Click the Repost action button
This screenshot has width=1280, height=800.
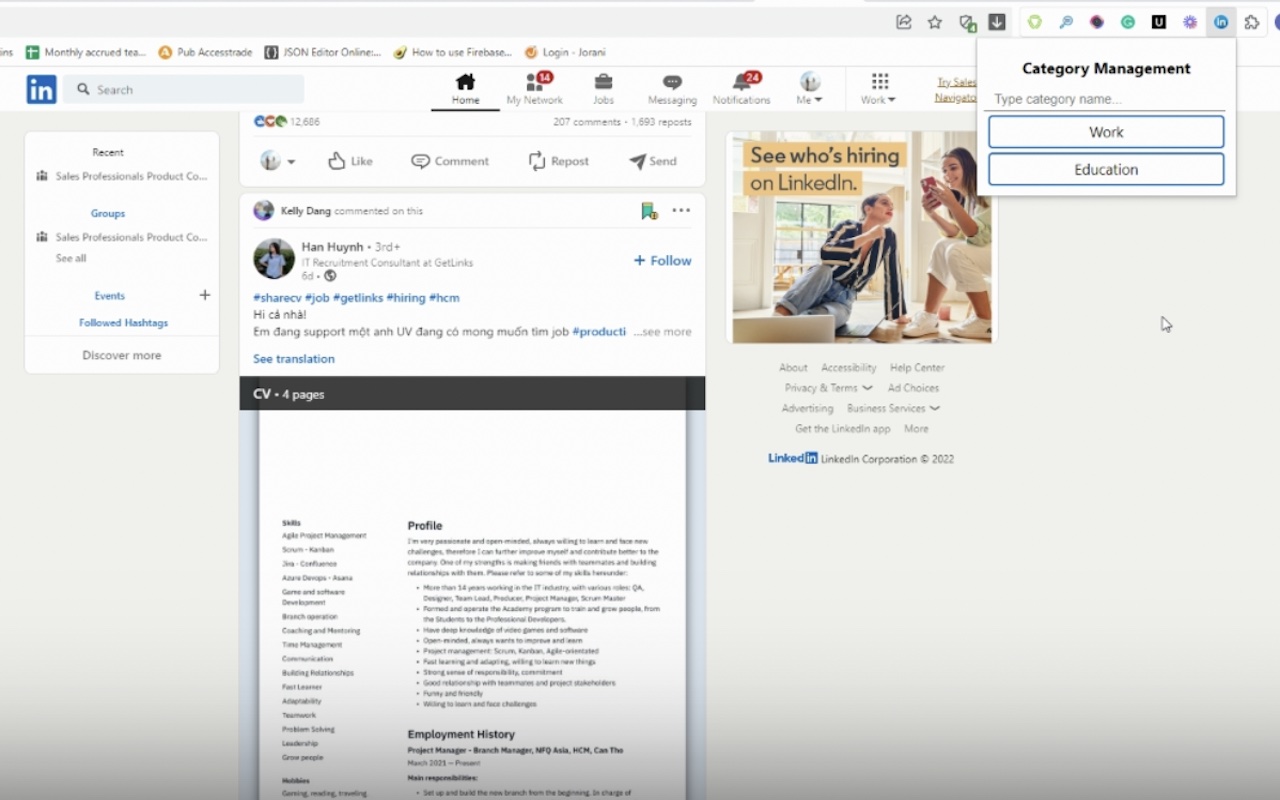[x=559, y=161]
